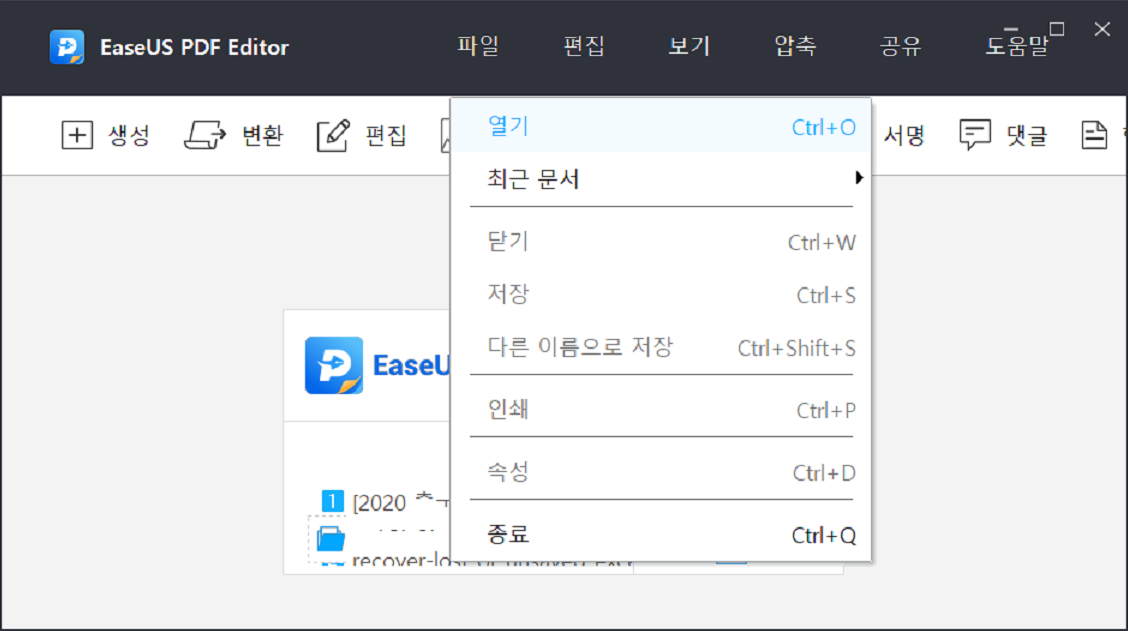The image size is (1128, 631).
Task: Open recent file 1 starting with [2020
Action: tap(380, 501)
